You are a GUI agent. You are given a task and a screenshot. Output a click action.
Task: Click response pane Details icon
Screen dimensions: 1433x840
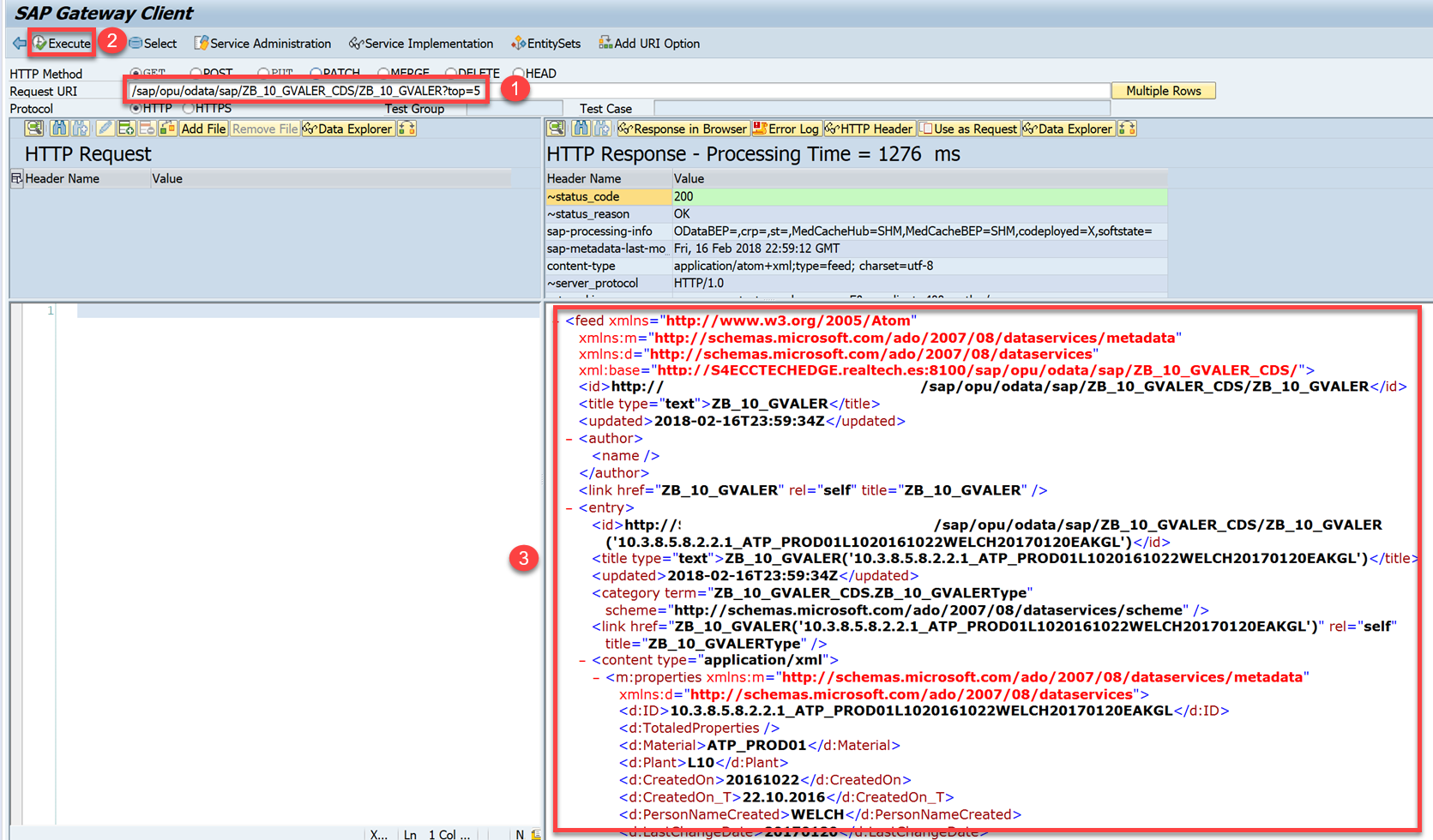click(x=556, y=129)
